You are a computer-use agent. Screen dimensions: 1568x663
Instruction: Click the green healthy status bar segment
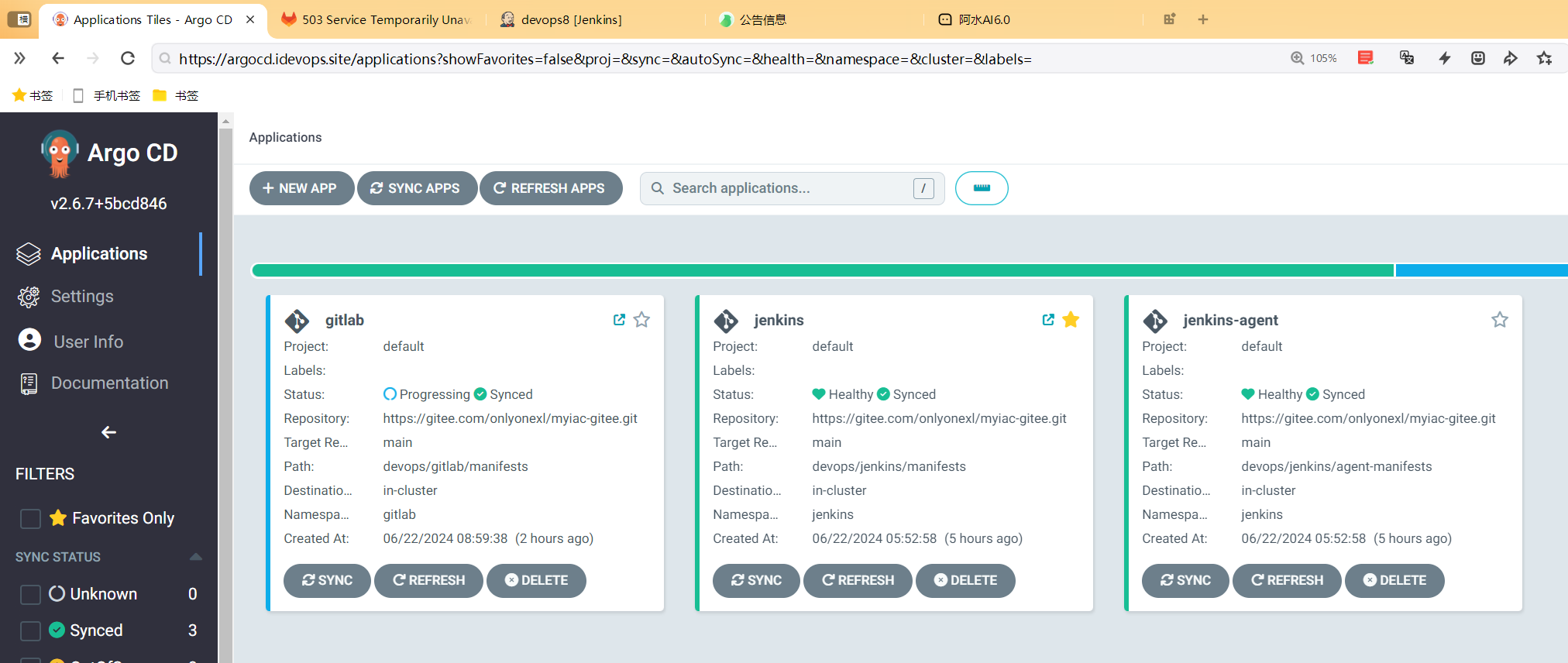(823, 270)
